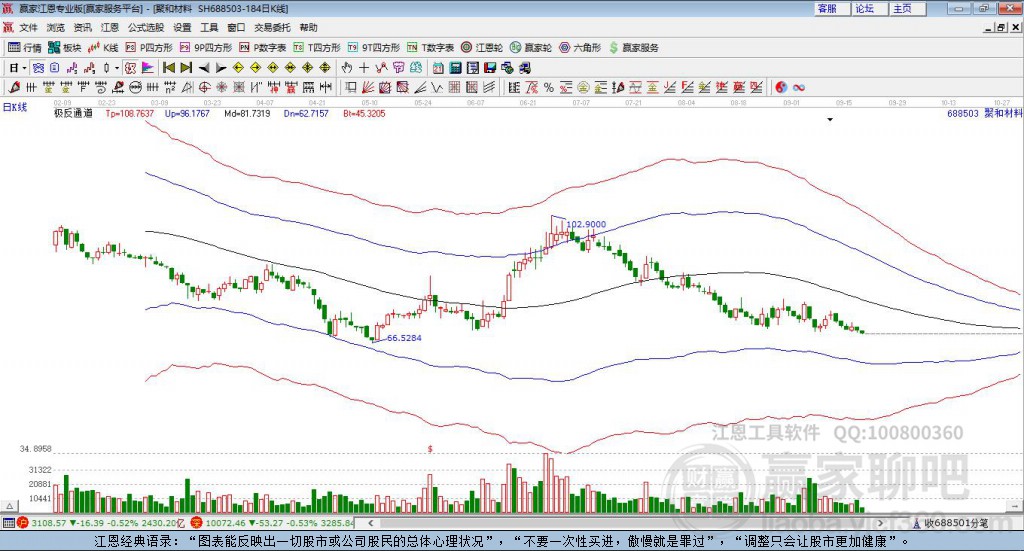Open the 9P四方形 tool
1024x551 pixels.
(x=206, y=48)
